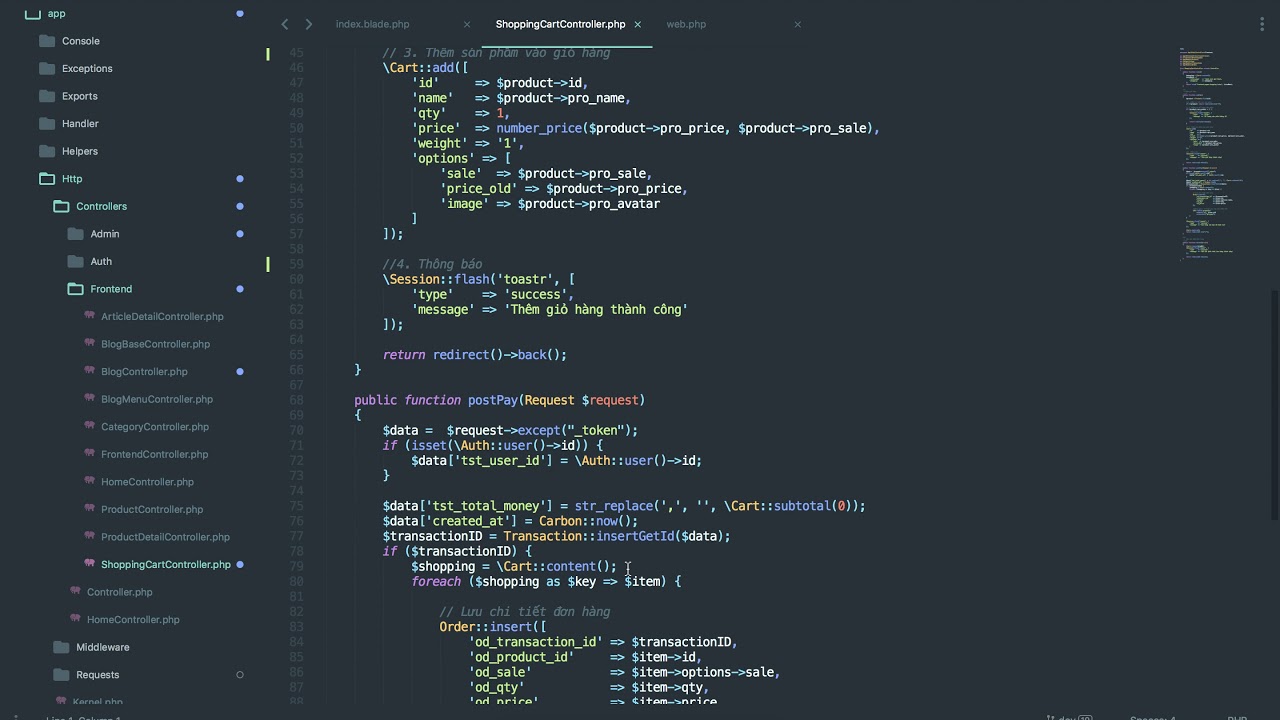Click the PHP icon beside CategoryController.php
Viewport: 1280px width, 720px height.
(90, 426)
